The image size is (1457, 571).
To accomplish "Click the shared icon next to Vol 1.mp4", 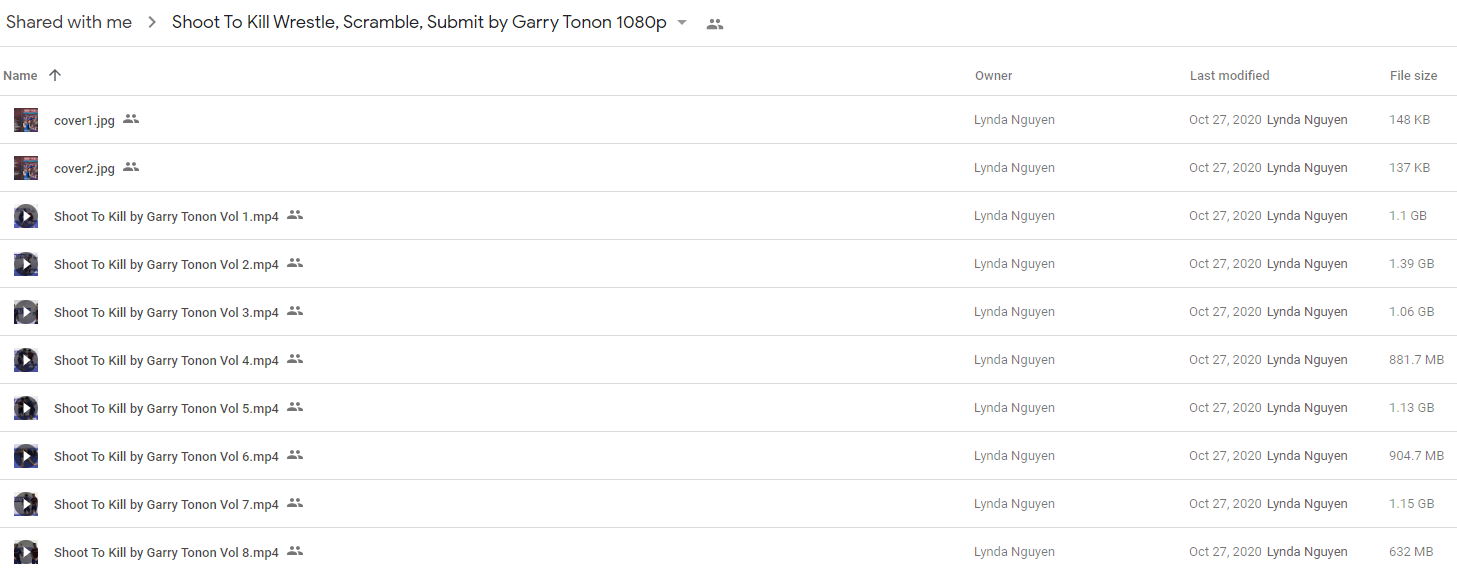I will (x=295, y=215).
